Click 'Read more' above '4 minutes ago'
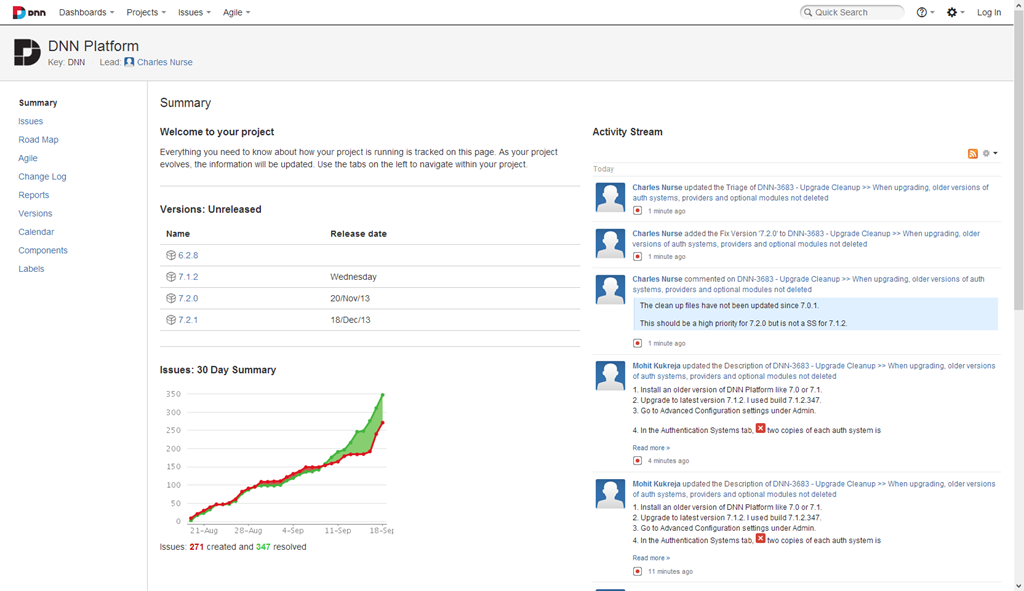Screen dimensions: 1024x591 tap(651, 448)
